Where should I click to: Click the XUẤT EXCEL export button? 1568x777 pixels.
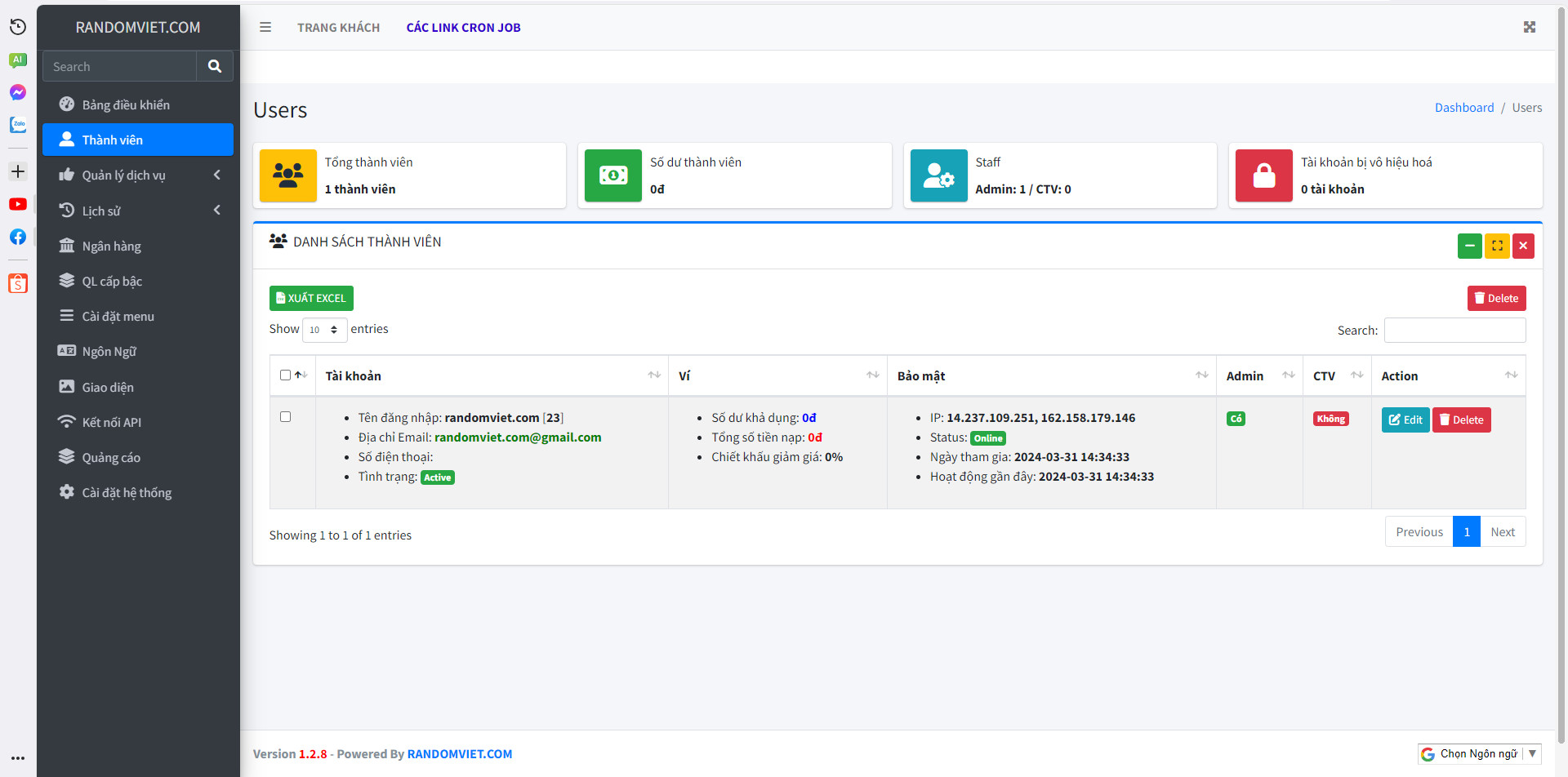[311, 298]
